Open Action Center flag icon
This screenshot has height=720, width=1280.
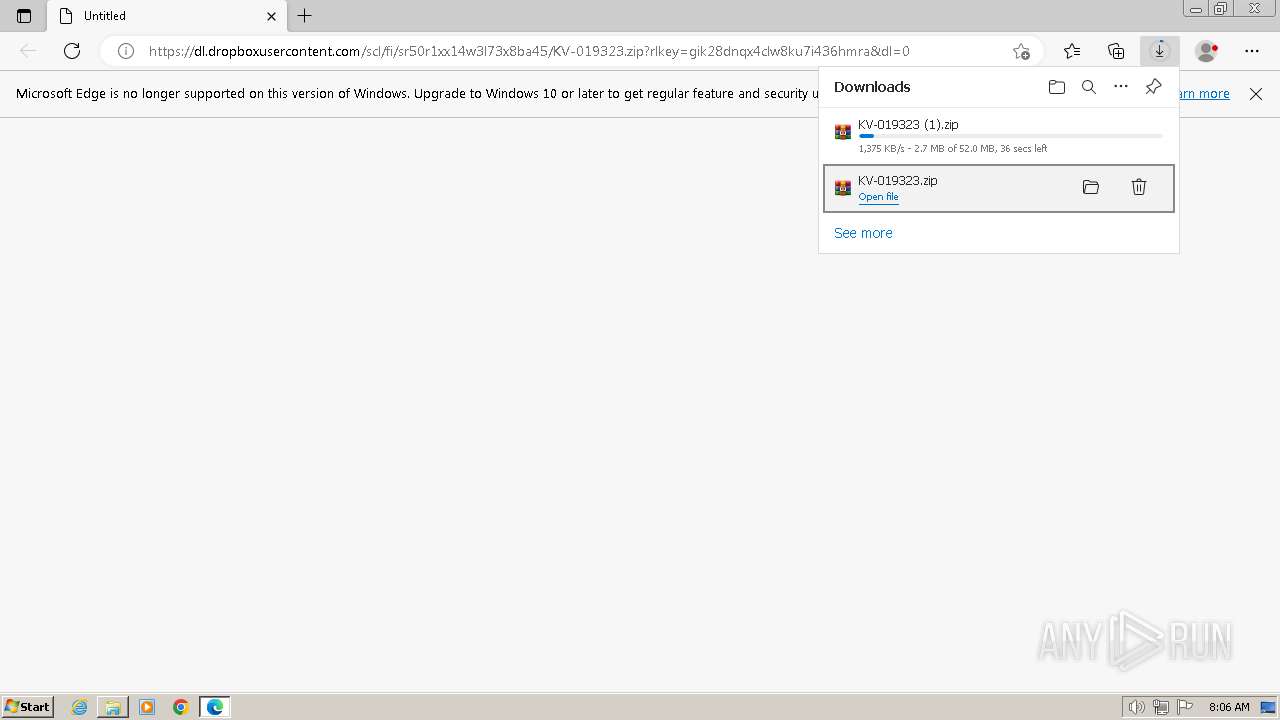coord(1185,707)
